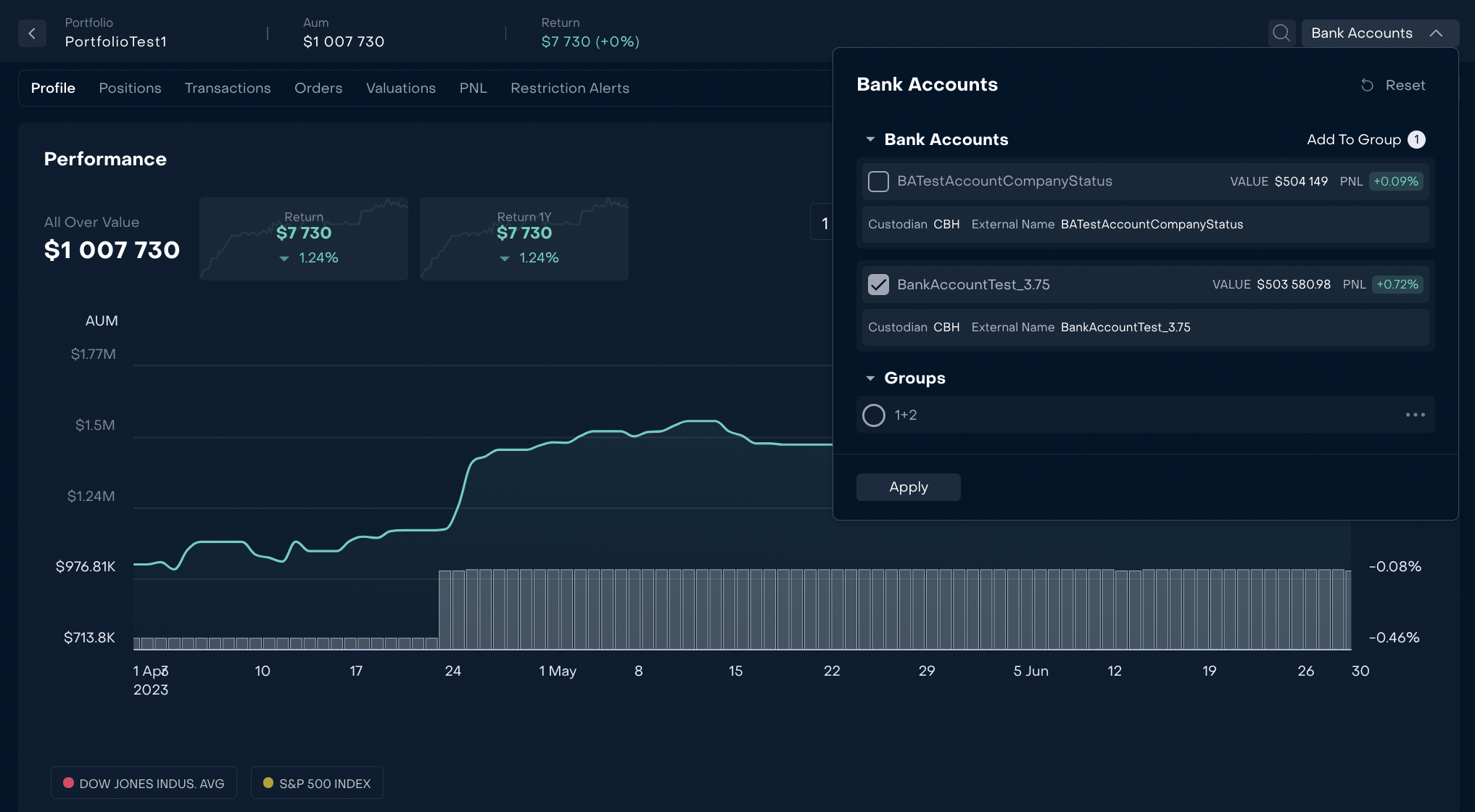The height and width of the screenshot is (812, 1475).
Task: Switch to the Positions tab
Action: 130,88
